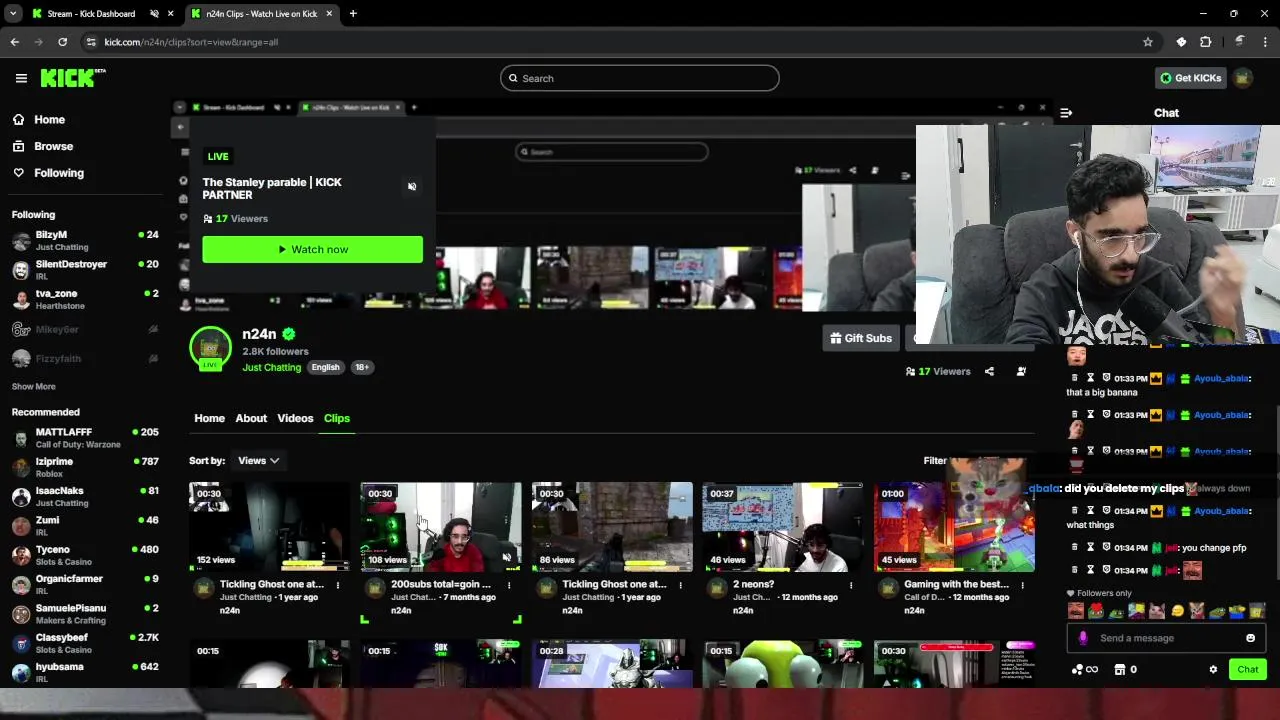Open the Just Chatting category link under n24n

271,367
